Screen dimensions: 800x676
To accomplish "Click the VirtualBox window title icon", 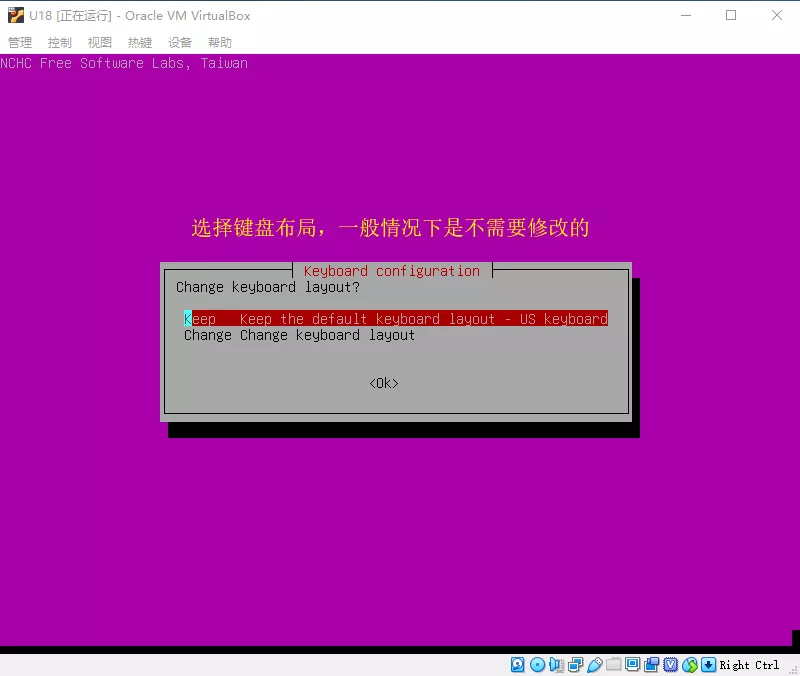I will (15, 15).
